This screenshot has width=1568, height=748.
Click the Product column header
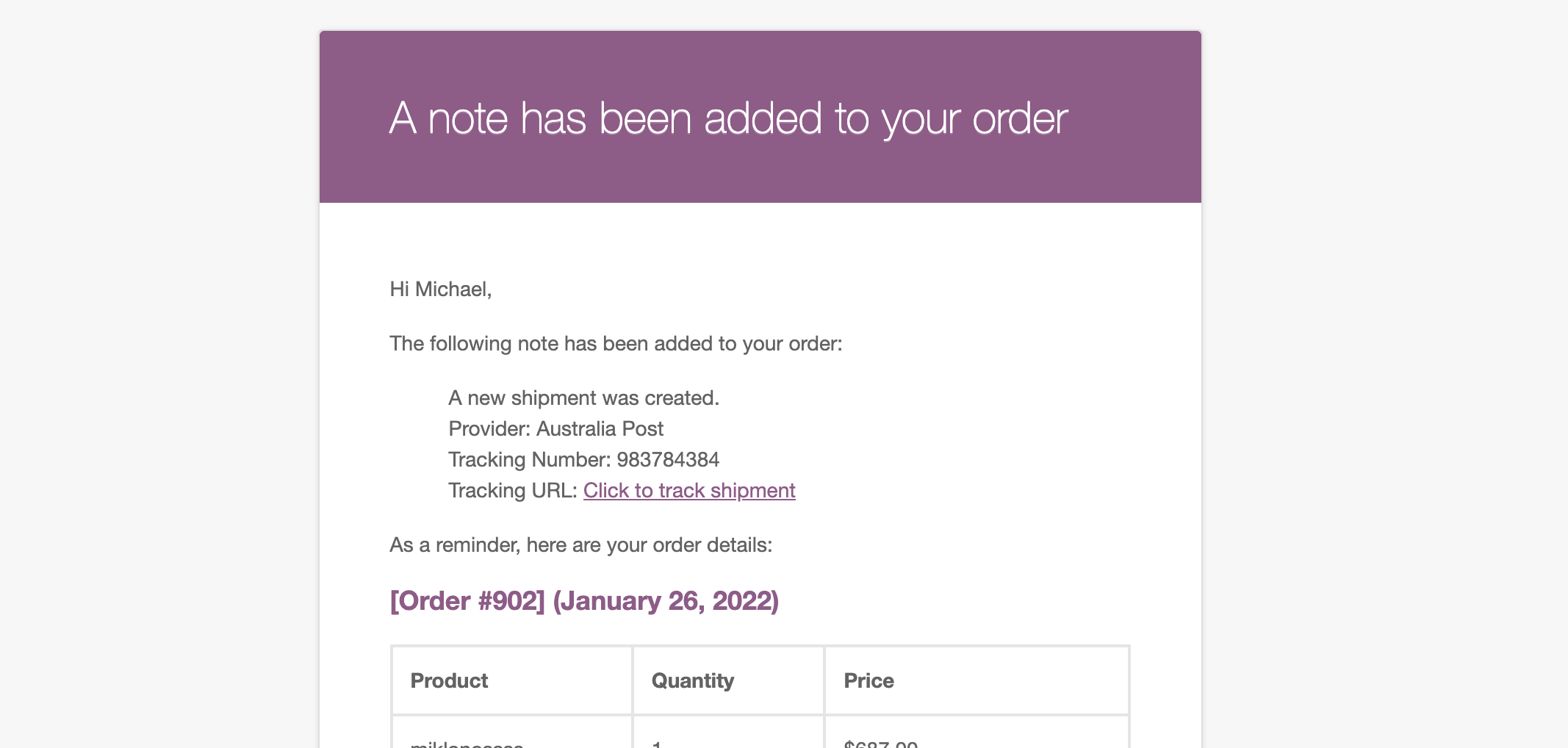[x=449, y=680]
